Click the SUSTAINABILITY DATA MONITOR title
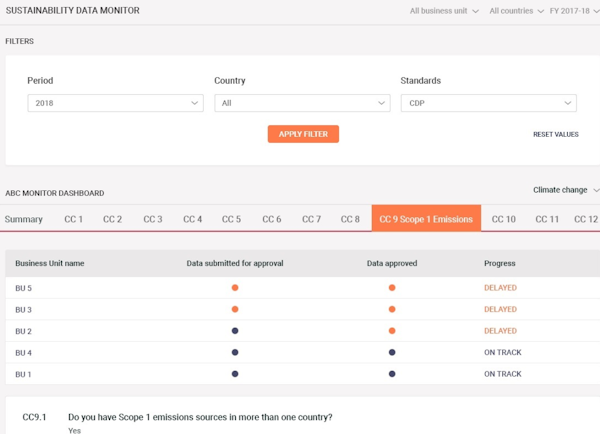The image size is (600, 434). (73, 11)
